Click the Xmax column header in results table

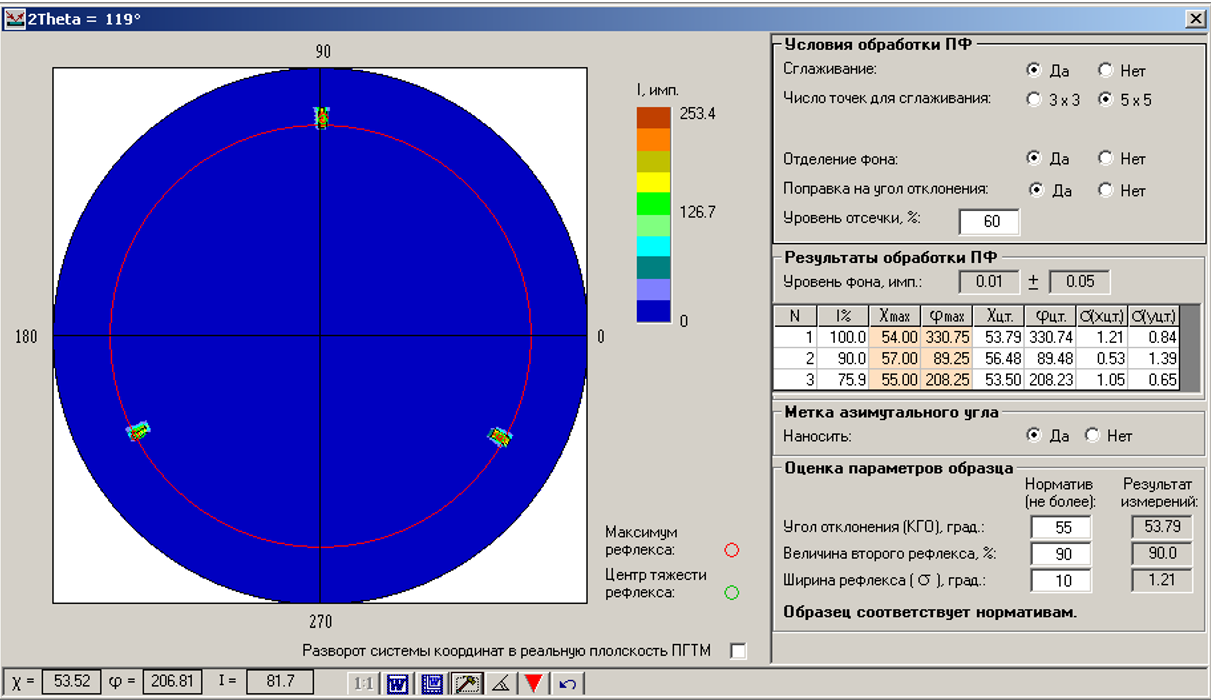(894, 316)
